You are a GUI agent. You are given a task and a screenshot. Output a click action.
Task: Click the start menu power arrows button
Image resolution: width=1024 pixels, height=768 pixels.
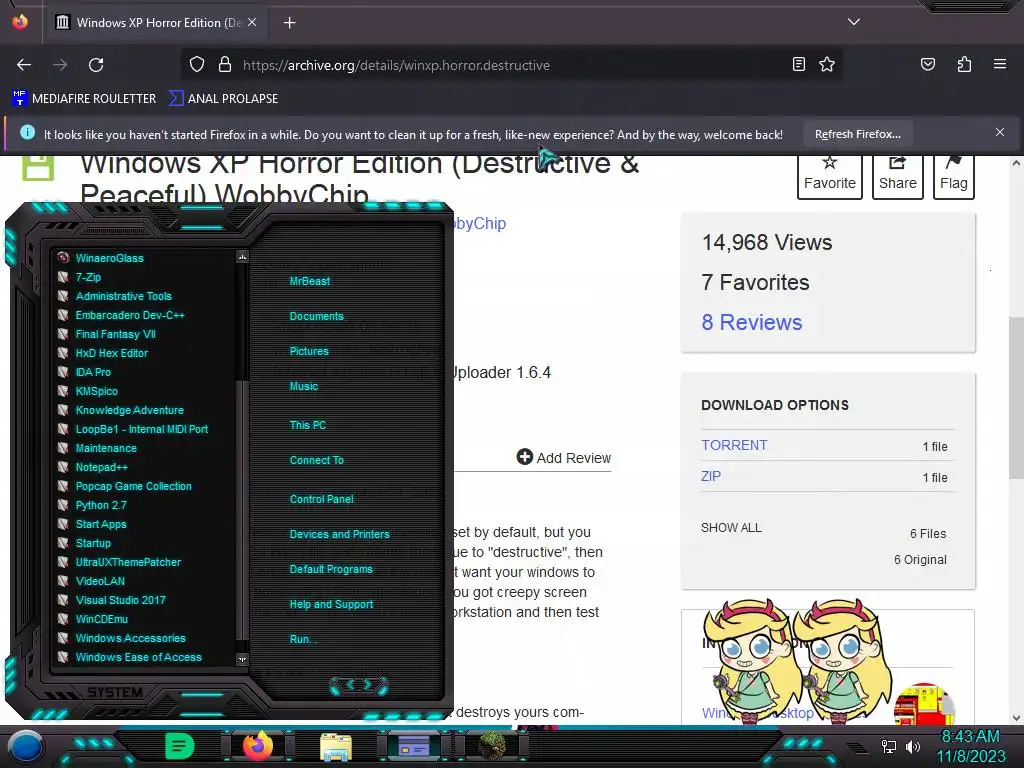tap(359, 684)
